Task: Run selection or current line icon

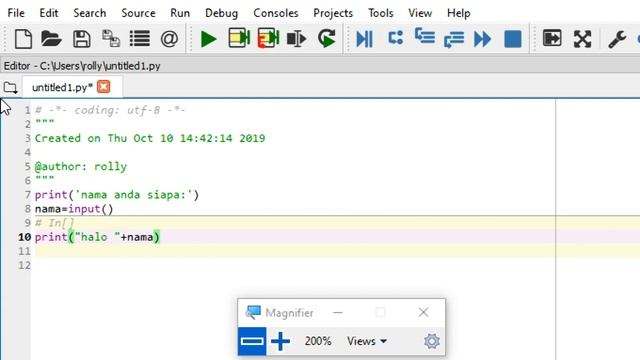Action: 297,39
